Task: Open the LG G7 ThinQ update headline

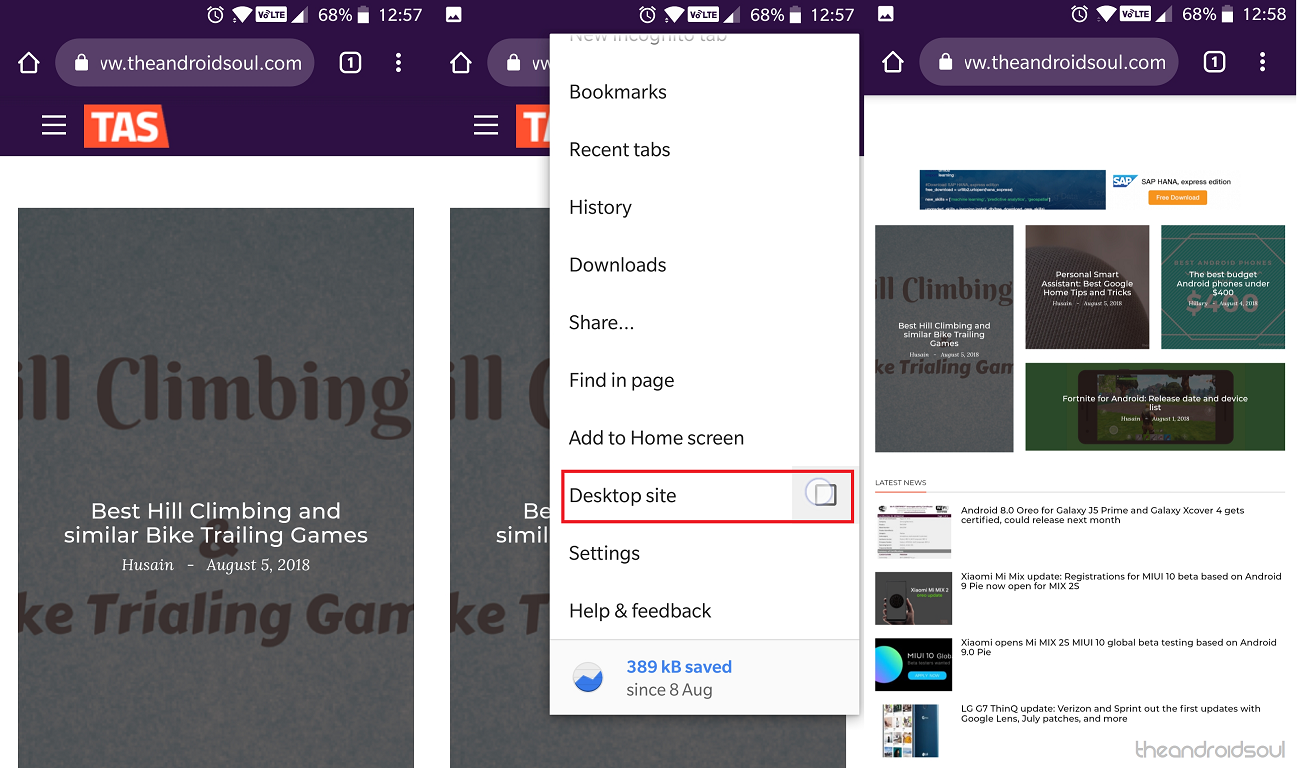Action: pos(1111,713)
